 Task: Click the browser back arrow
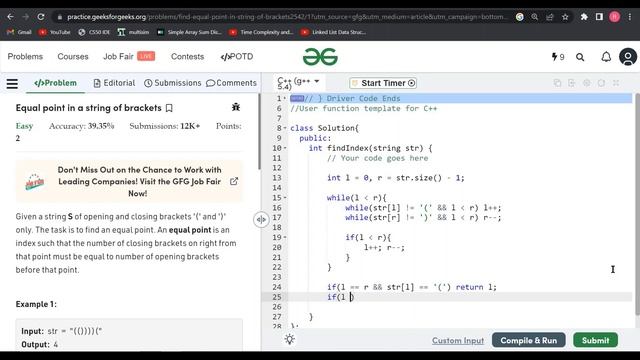tap(10, 17)
